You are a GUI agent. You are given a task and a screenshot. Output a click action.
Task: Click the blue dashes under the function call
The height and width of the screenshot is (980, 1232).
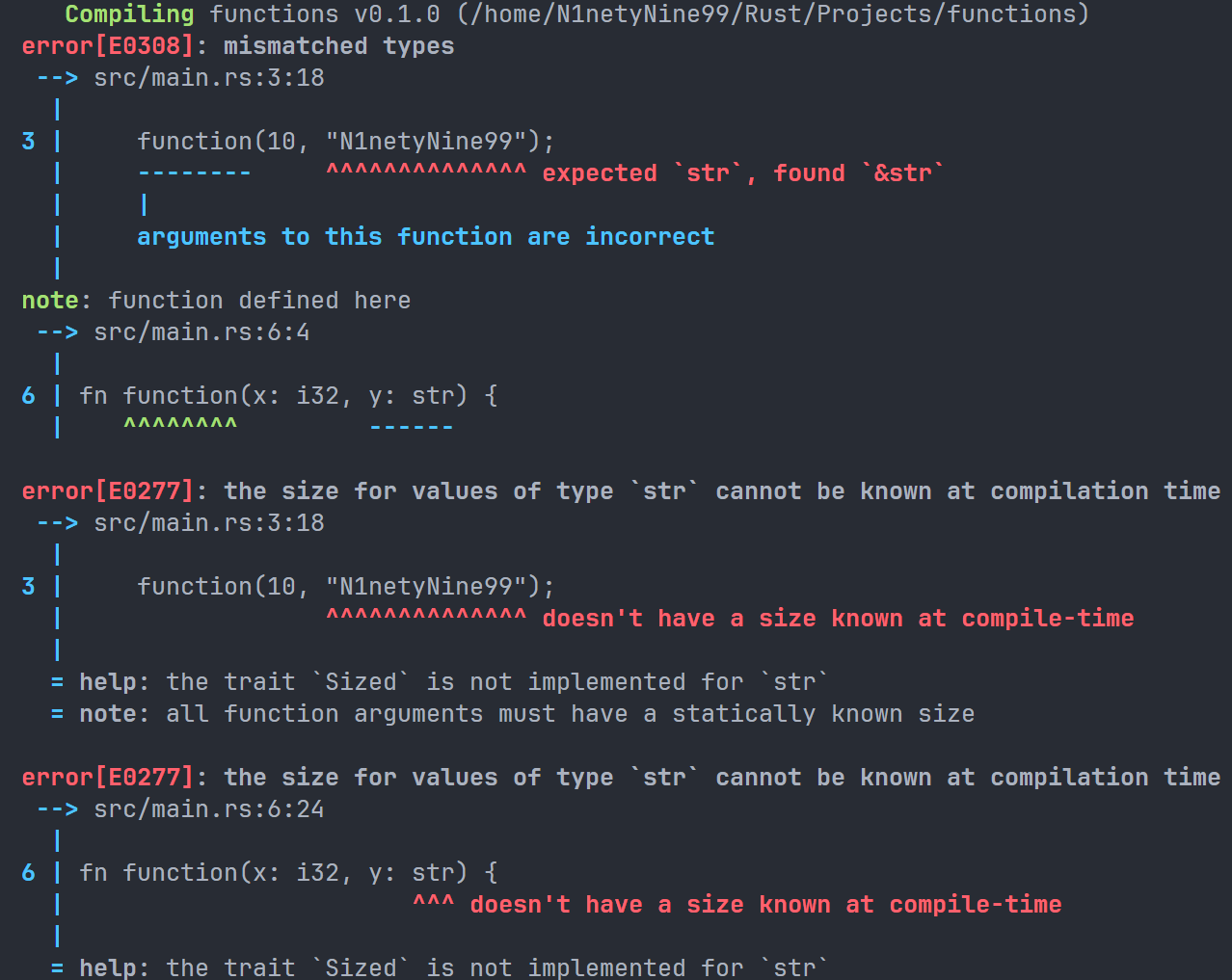[195, 173]
